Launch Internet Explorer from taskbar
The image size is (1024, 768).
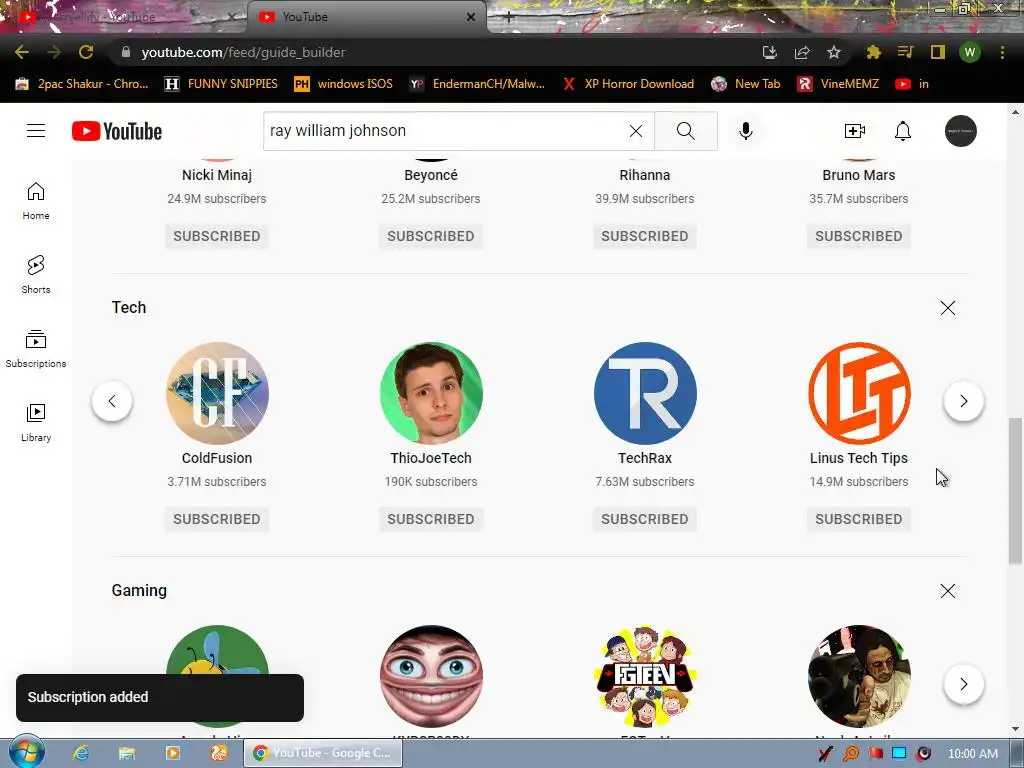[x=81, y=753]
